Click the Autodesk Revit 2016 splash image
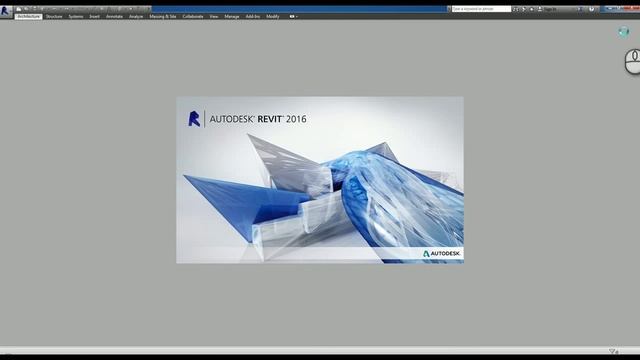Screen dimensions: 640x360 pos(320,180)
